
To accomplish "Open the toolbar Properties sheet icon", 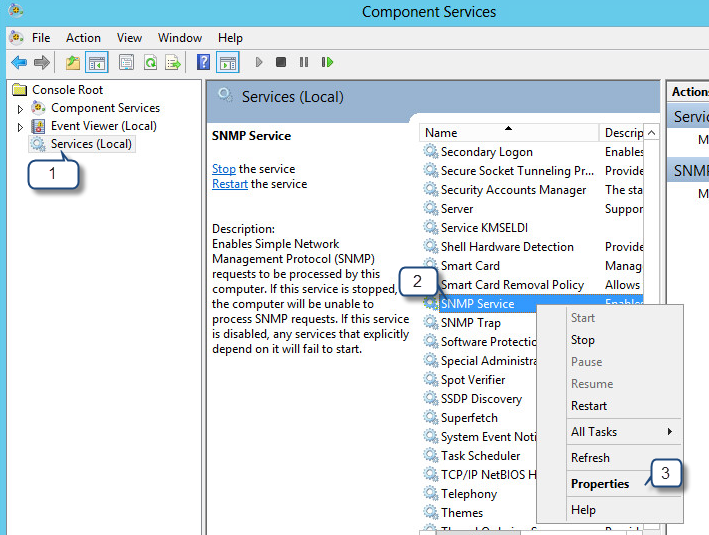I will coord(126,62).
